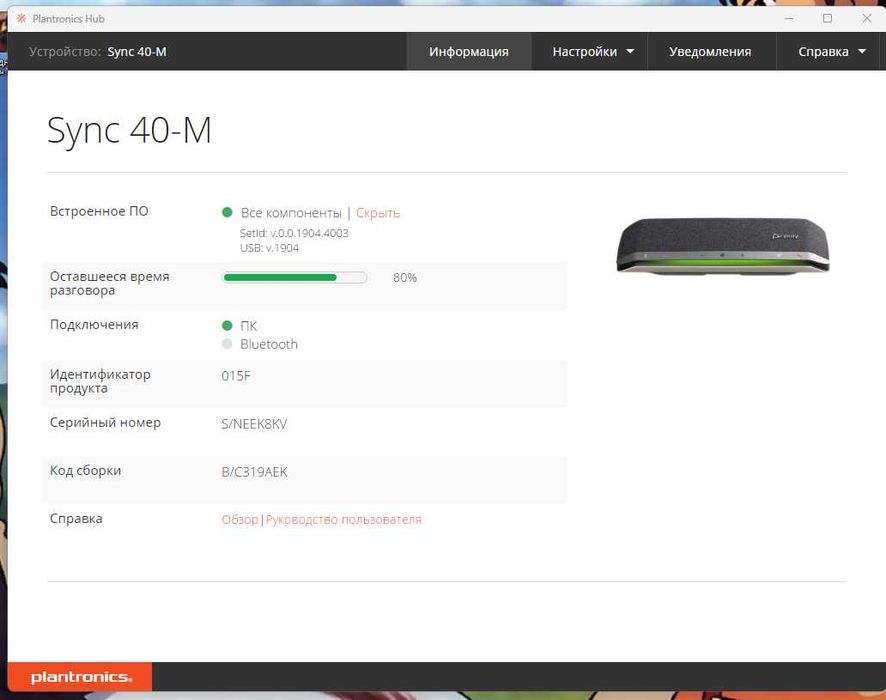Expand the Настройки dropdown arrow

click(x=630, y=51)
